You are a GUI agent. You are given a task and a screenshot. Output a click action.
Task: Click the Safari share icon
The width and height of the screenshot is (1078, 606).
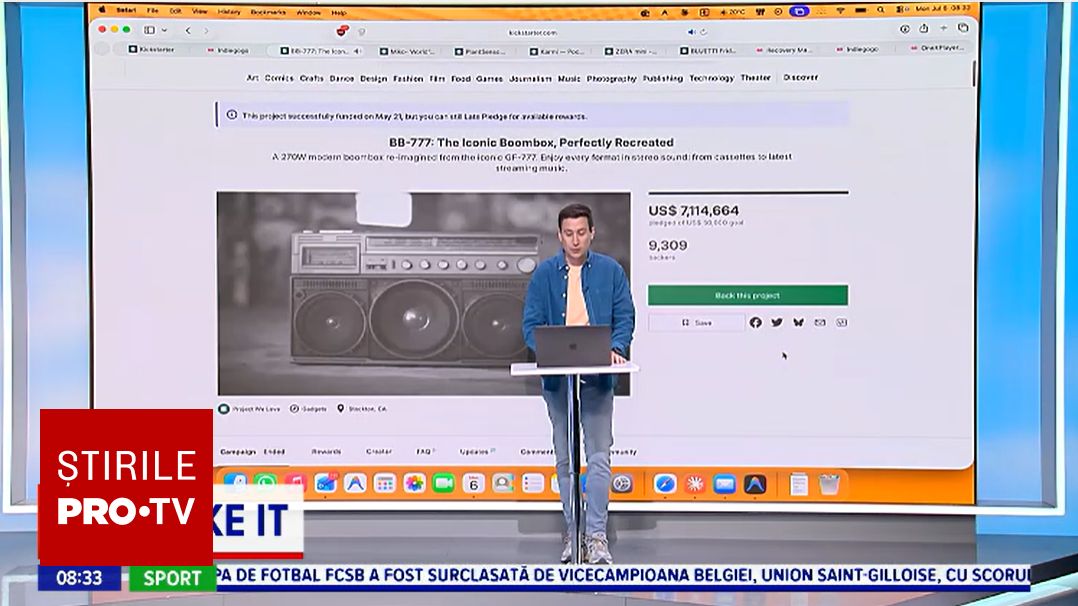(924, 28)
